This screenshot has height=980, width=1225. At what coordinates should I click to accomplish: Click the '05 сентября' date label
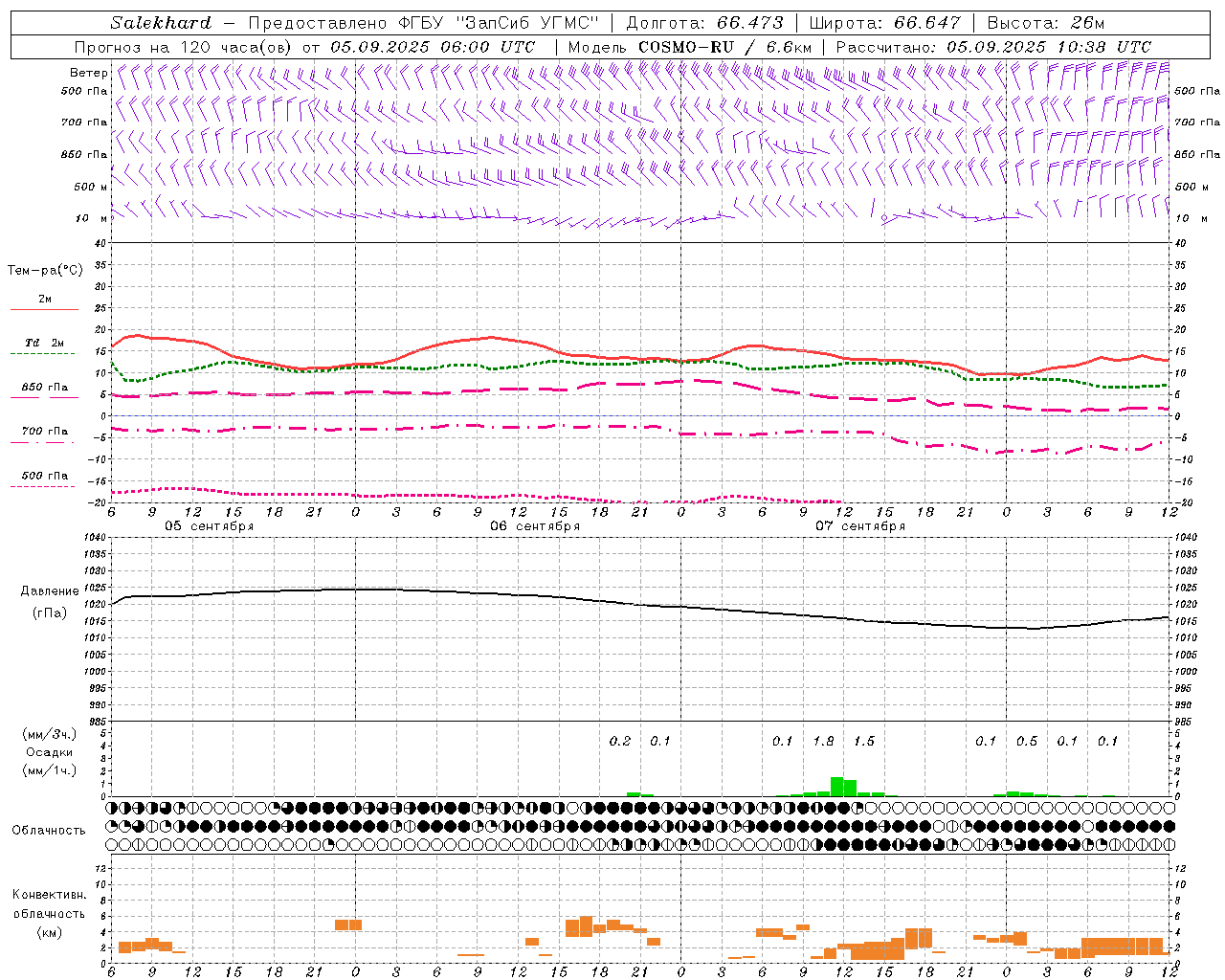[210, 526]
